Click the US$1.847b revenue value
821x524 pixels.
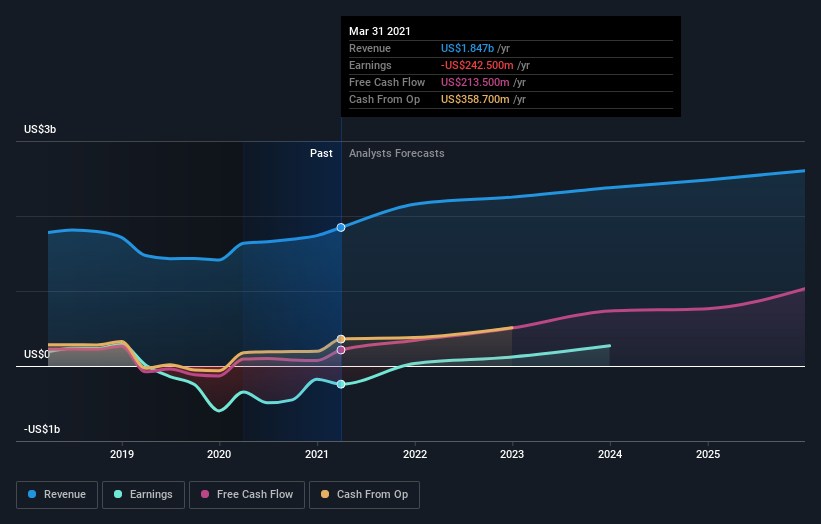[467, 48]
